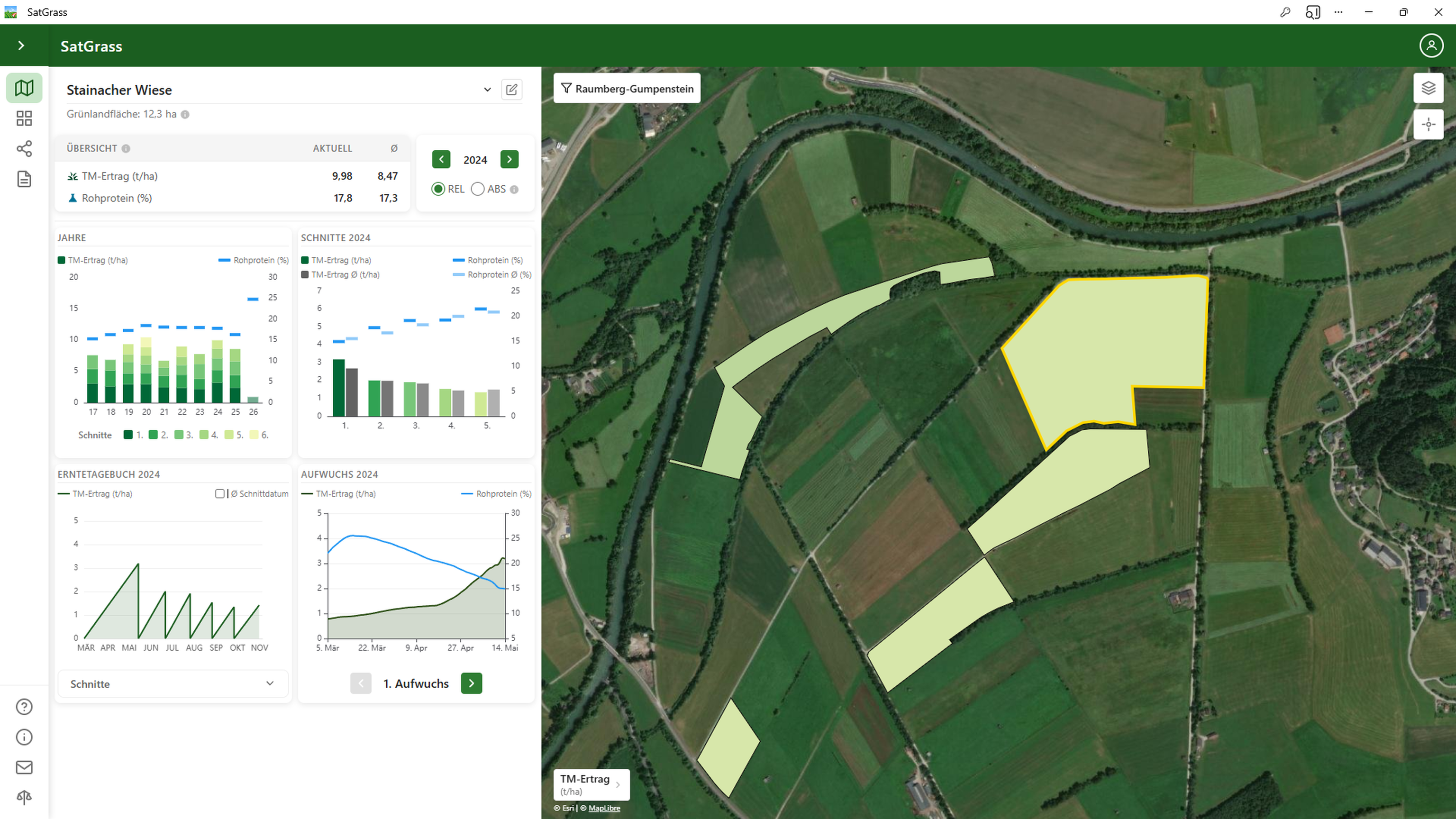Viewport: 1456px width, 819px height.
Task: Select the ABS radio button
Action: coord(478,190)
